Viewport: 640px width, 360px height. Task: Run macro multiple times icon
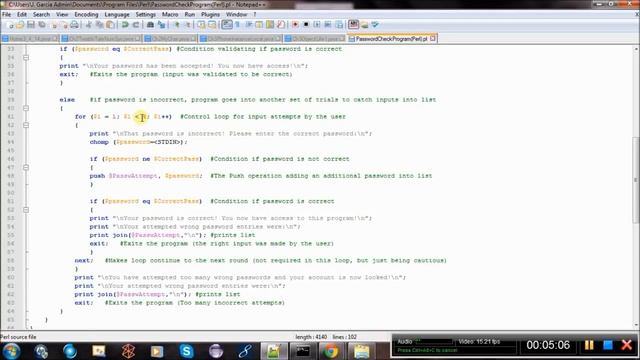coord(328,25)
